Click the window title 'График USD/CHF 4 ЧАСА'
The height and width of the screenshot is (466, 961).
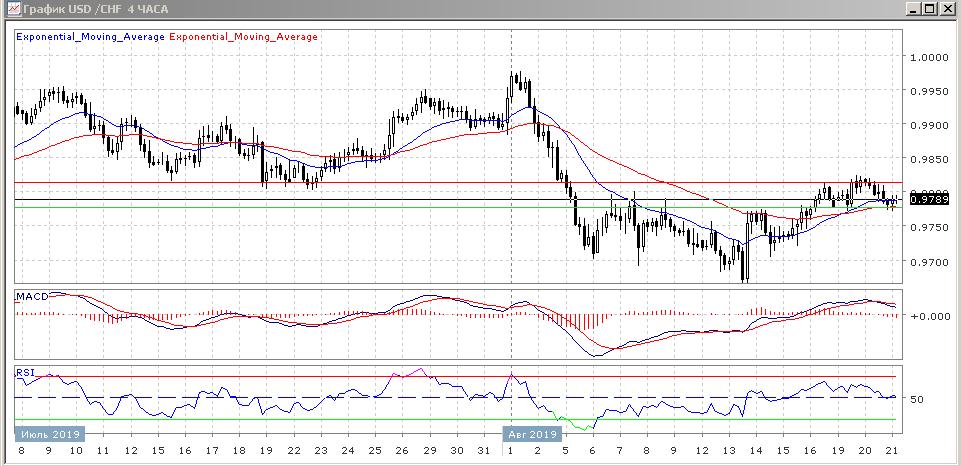point(91,9)
